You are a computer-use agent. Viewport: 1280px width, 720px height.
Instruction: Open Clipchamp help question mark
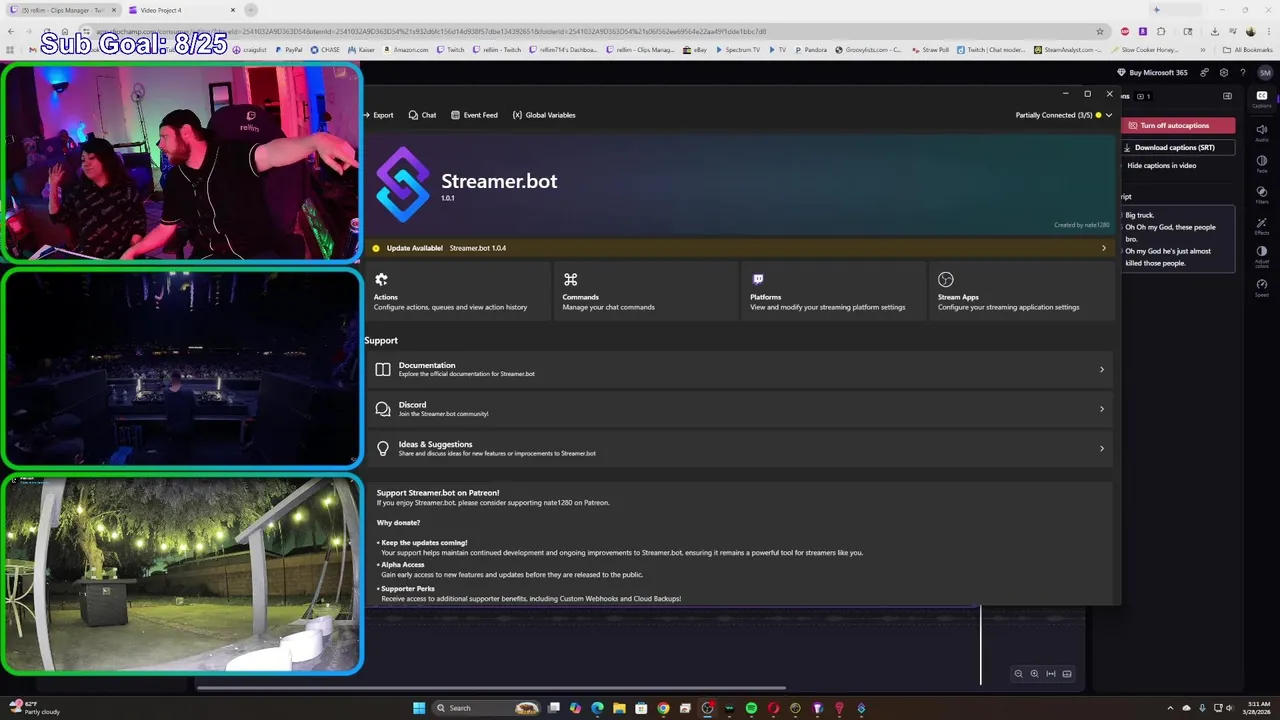(x=1243, y=72)
